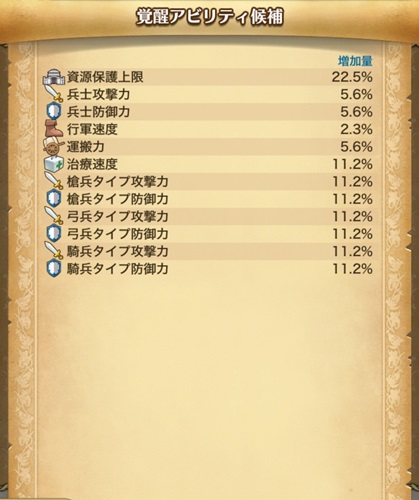The width and height of the screenshot is (419, 500).
Task: Click the 覚醒アビリティ候補 title banner
Action: [x=209, y=17]
